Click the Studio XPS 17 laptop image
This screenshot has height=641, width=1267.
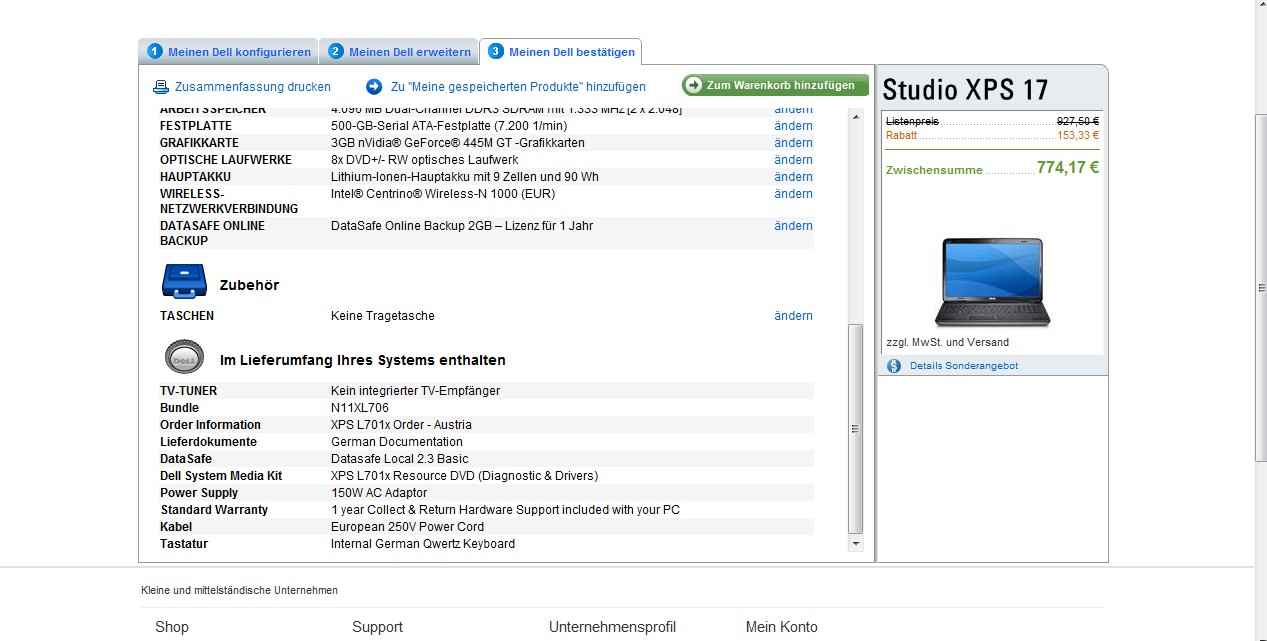(991, 283)
